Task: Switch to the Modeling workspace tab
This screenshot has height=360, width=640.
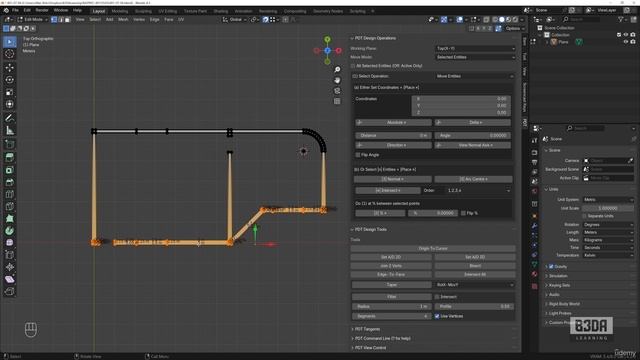Action: [x=120, y=11]
